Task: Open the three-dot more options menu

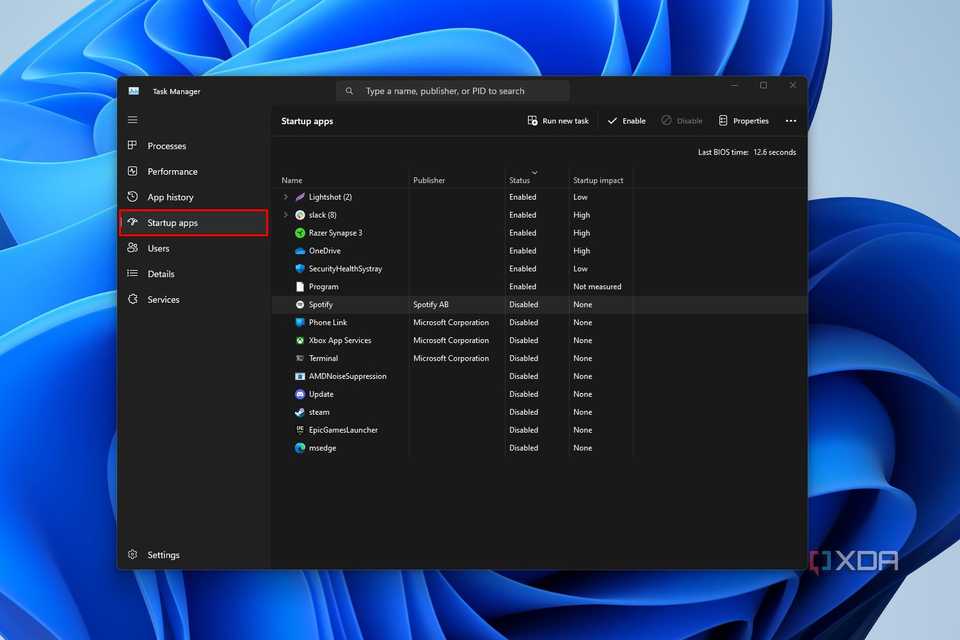Action: tap(791, 121)
